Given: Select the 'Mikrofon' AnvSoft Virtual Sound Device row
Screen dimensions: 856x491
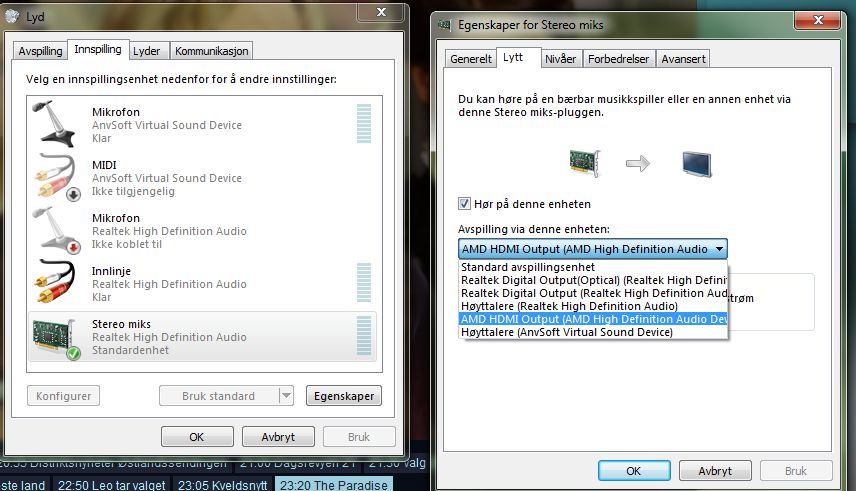Looking at the screenshot, I should click(203, 125).
